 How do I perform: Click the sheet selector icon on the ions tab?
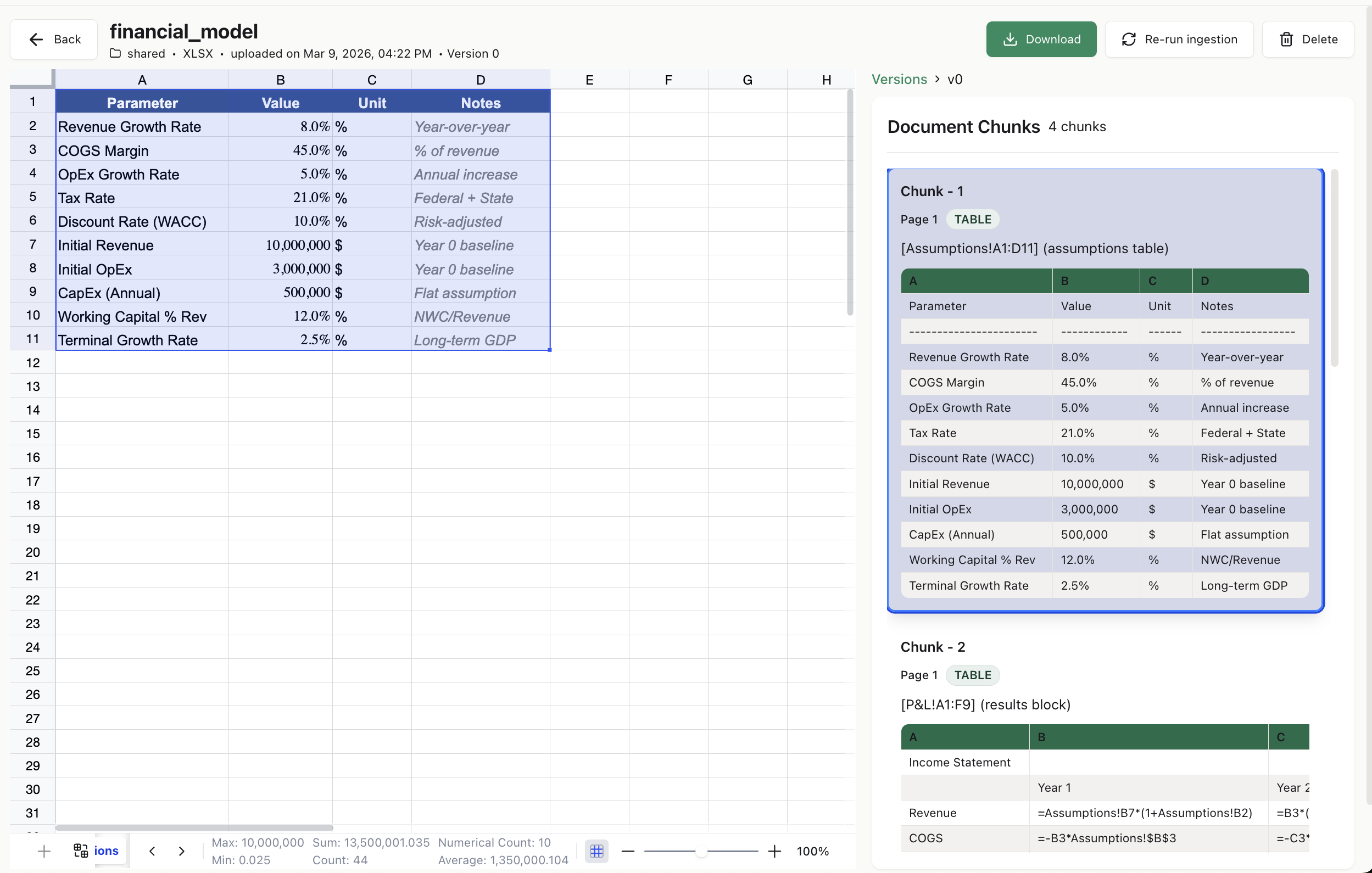(x=80, y=851)
